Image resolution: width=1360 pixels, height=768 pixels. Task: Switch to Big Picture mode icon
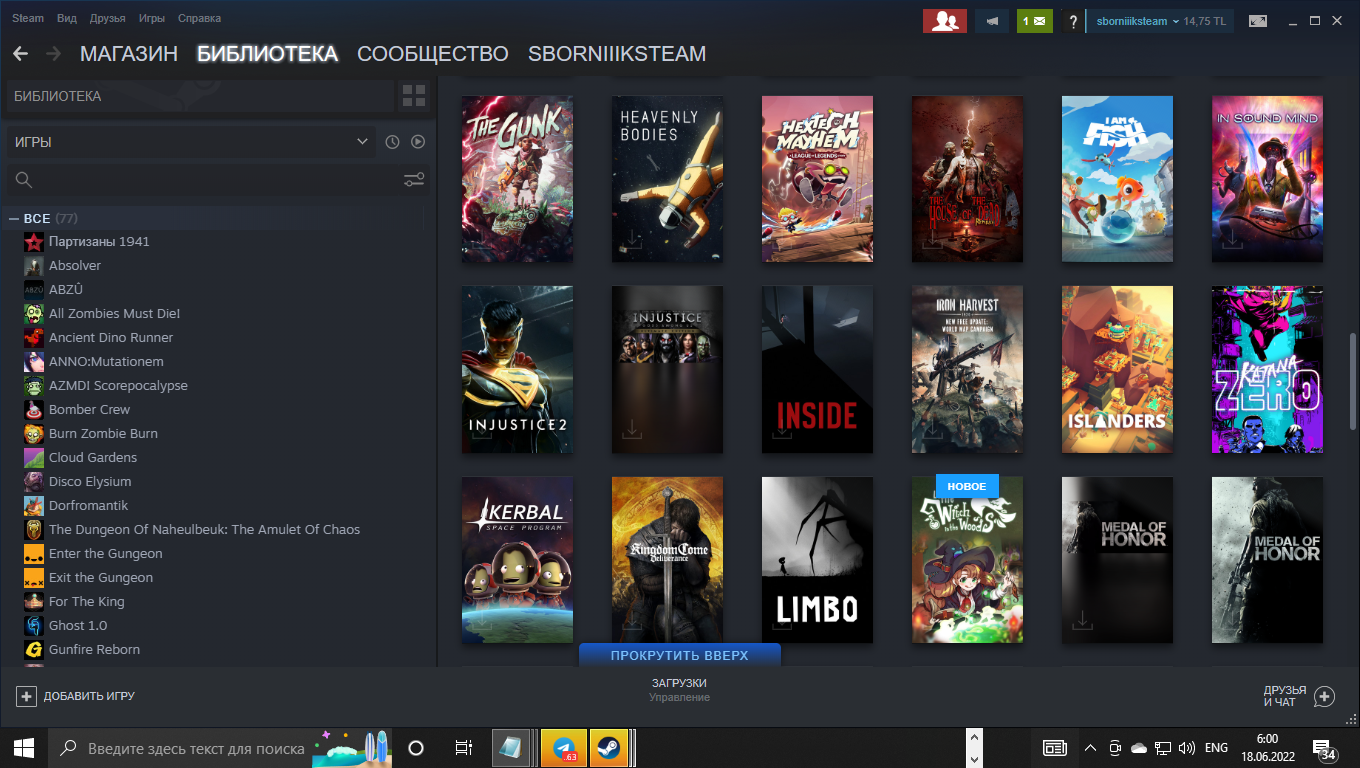1257,21
